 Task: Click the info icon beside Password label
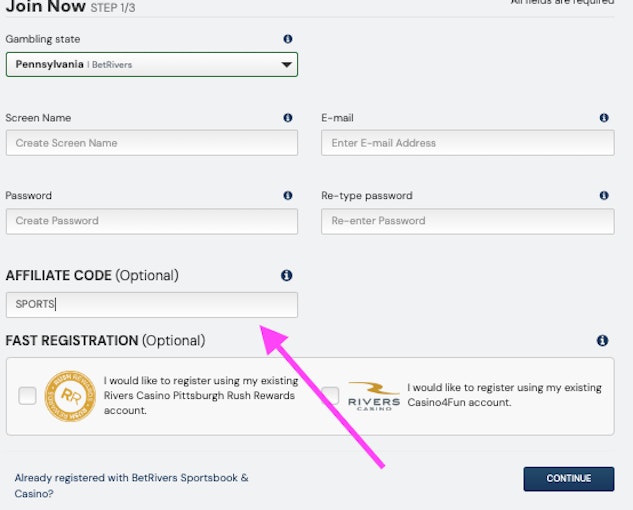[288, 196]
